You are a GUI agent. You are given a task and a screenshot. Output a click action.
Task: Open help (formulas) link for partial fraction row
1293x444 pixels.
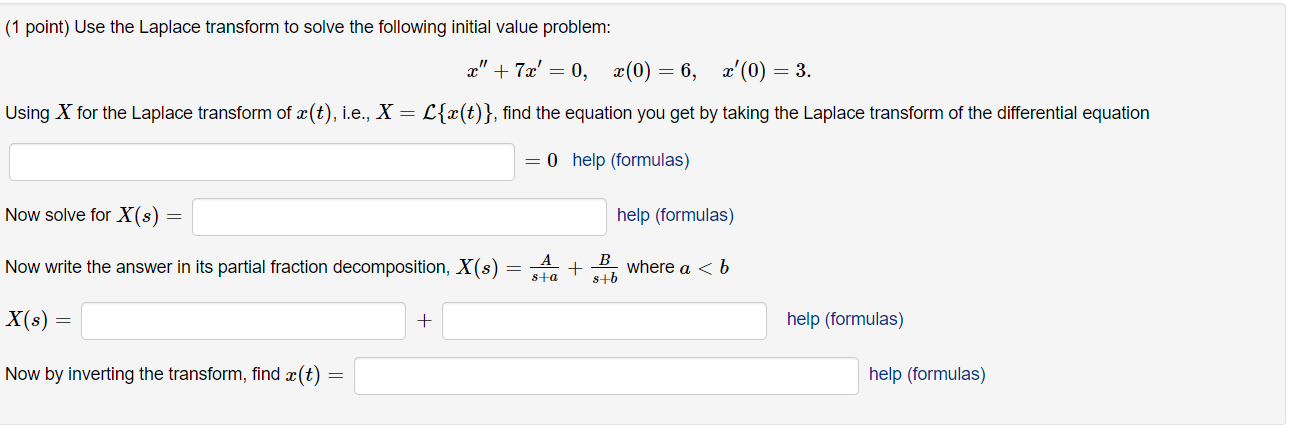(845, 319)
